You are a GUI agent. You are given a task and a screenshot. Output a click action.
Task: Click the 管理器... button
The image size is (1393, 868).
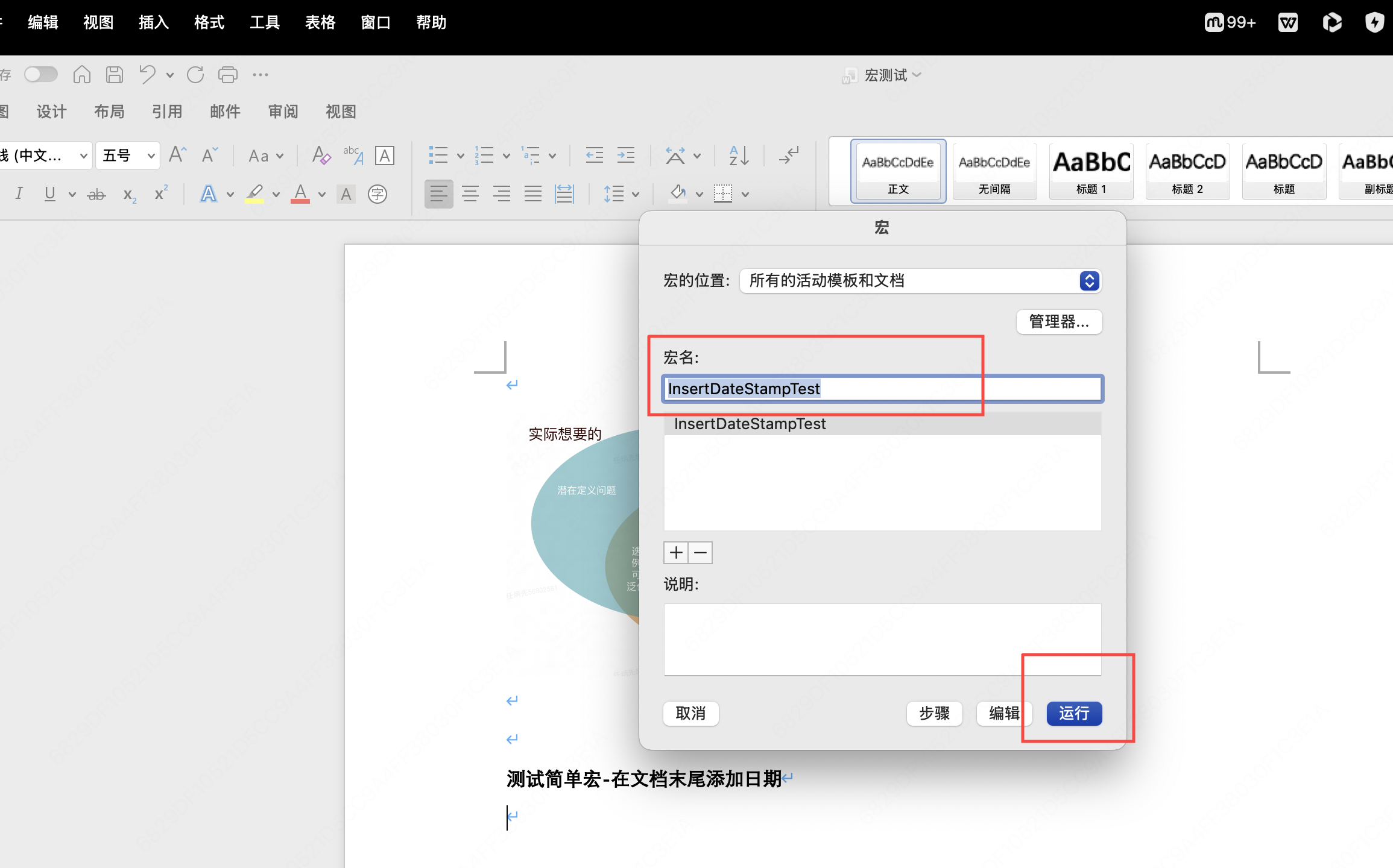point(1058,322)
